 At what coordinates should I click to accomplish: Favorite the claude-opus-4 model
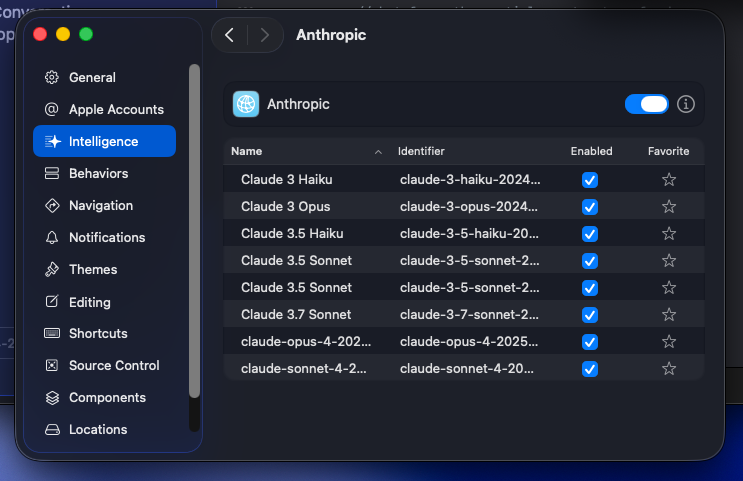(x=669, y=342)
